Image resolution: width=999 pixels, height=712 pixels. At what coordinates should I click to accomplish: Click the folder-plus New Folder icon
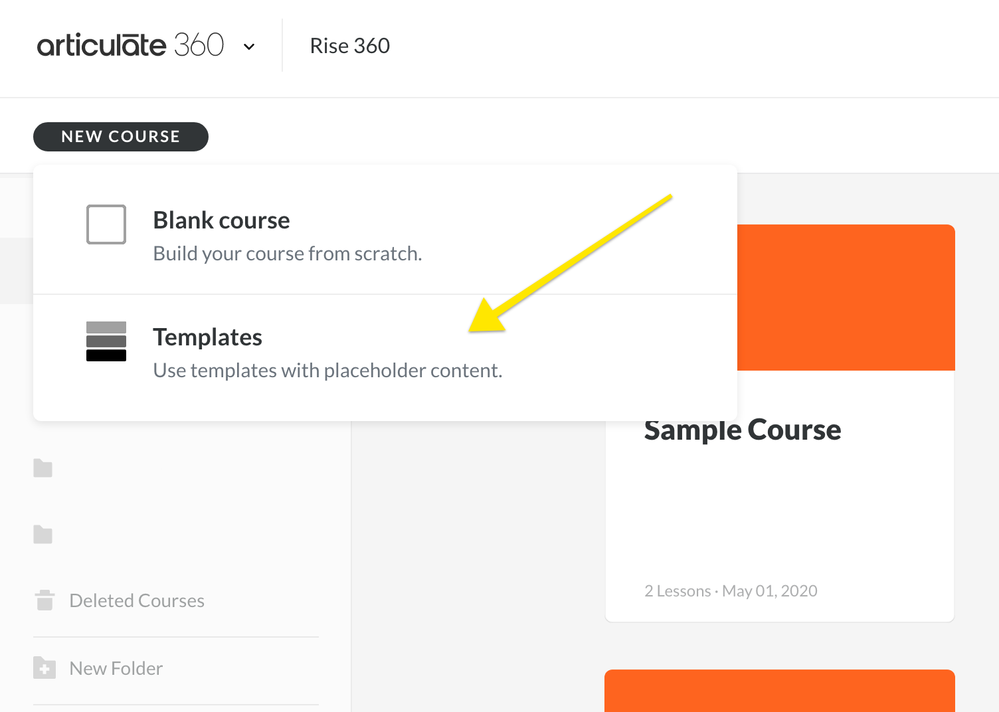coord(44,668)
